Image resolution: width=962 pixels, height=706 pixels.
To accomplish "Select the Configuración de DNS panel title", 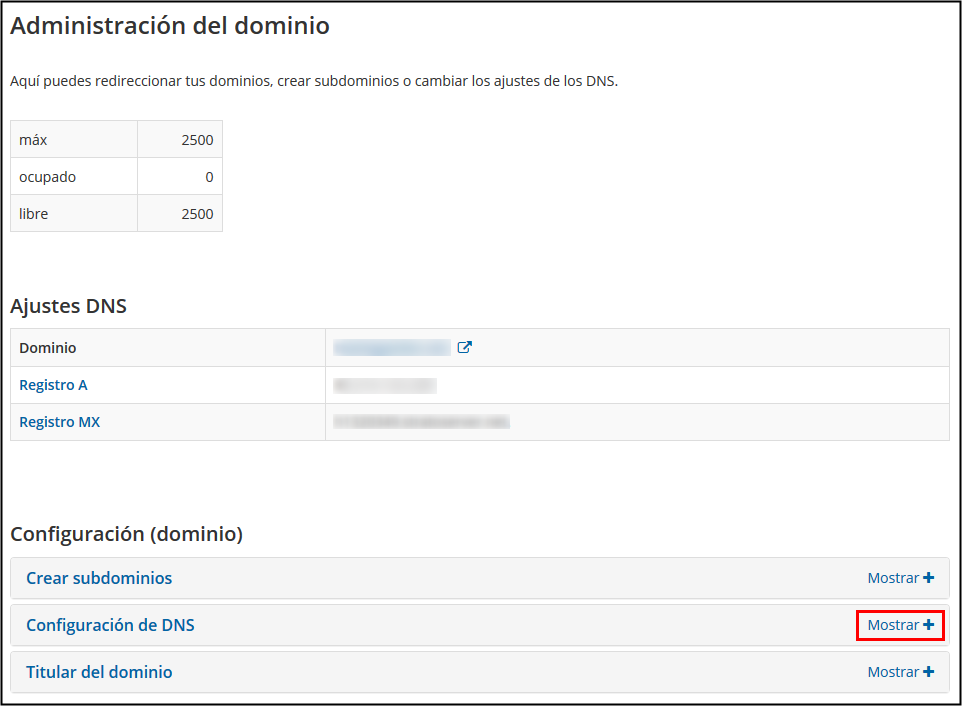I will [110, 625].
